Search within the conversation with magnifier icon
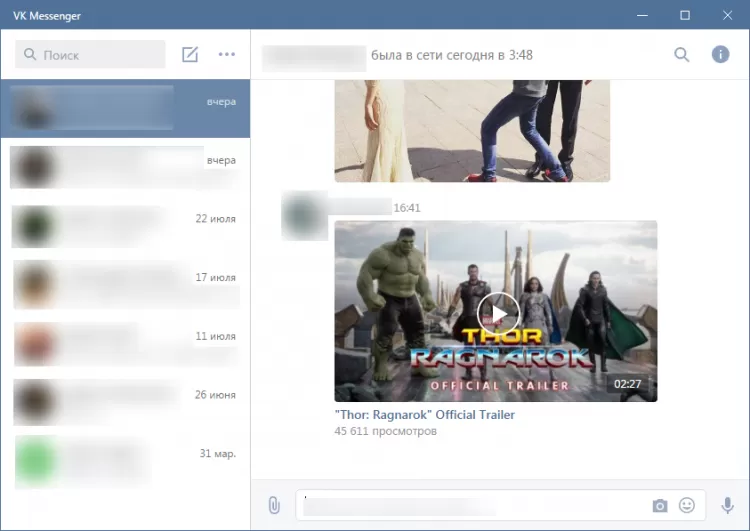 coord(682,55)
